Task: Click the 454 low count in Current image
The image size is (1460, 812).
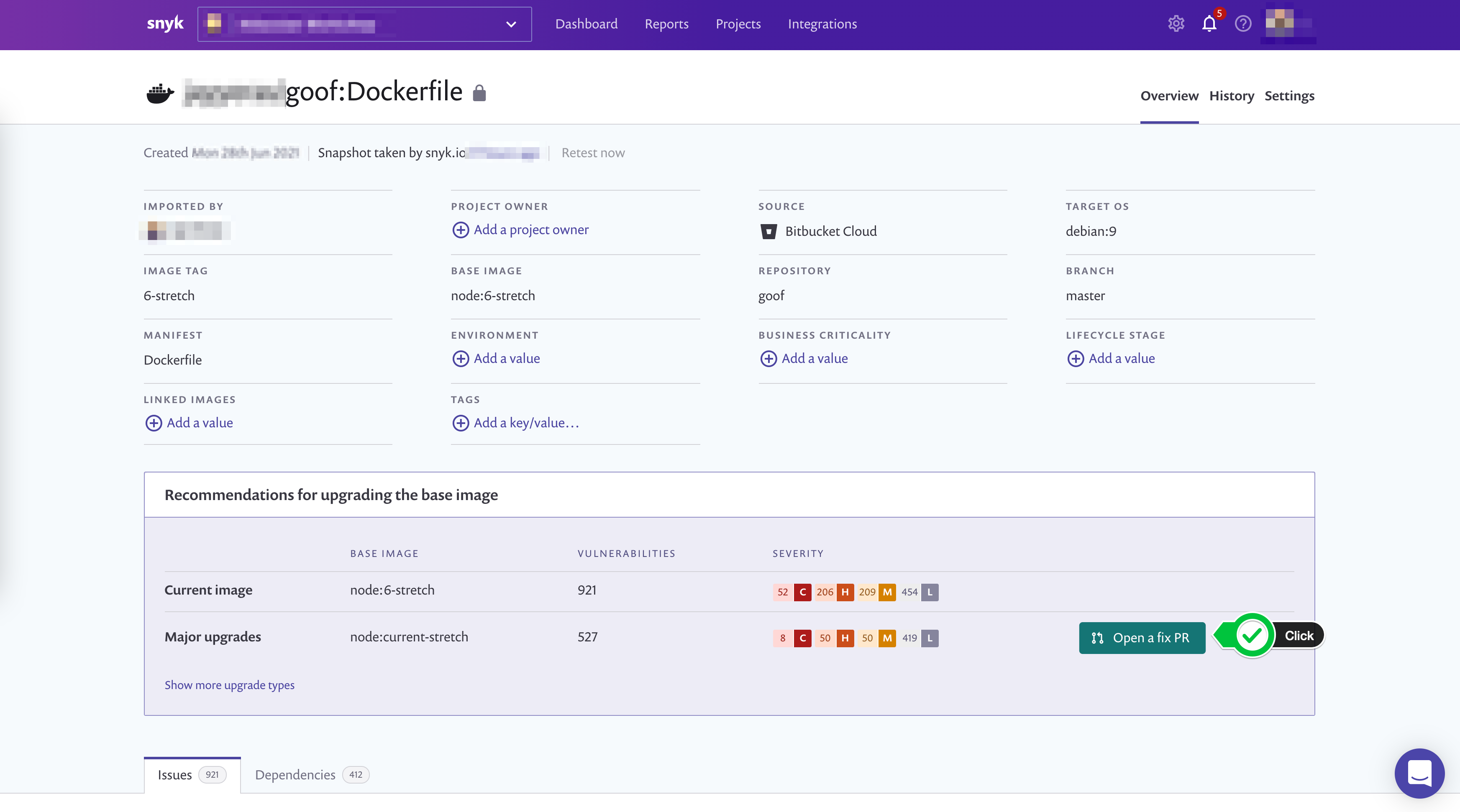Action: pyautogui.click(x=909, y=592)
